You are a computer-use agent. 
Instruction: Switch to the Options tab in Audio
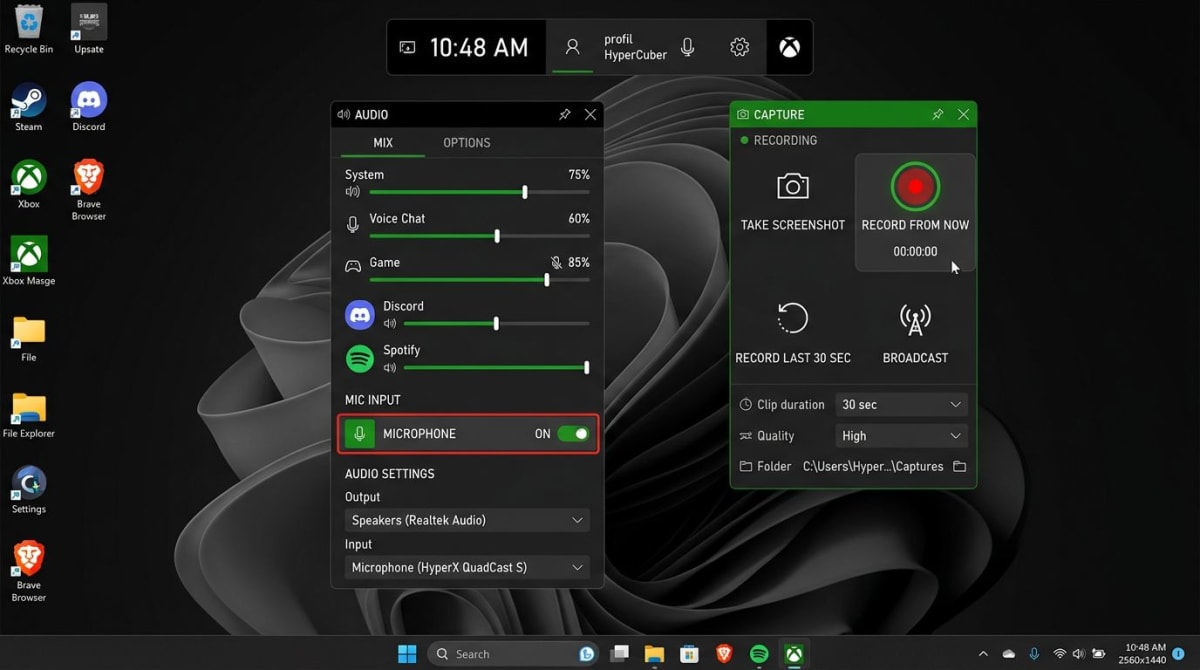click(x=466, y=142)
